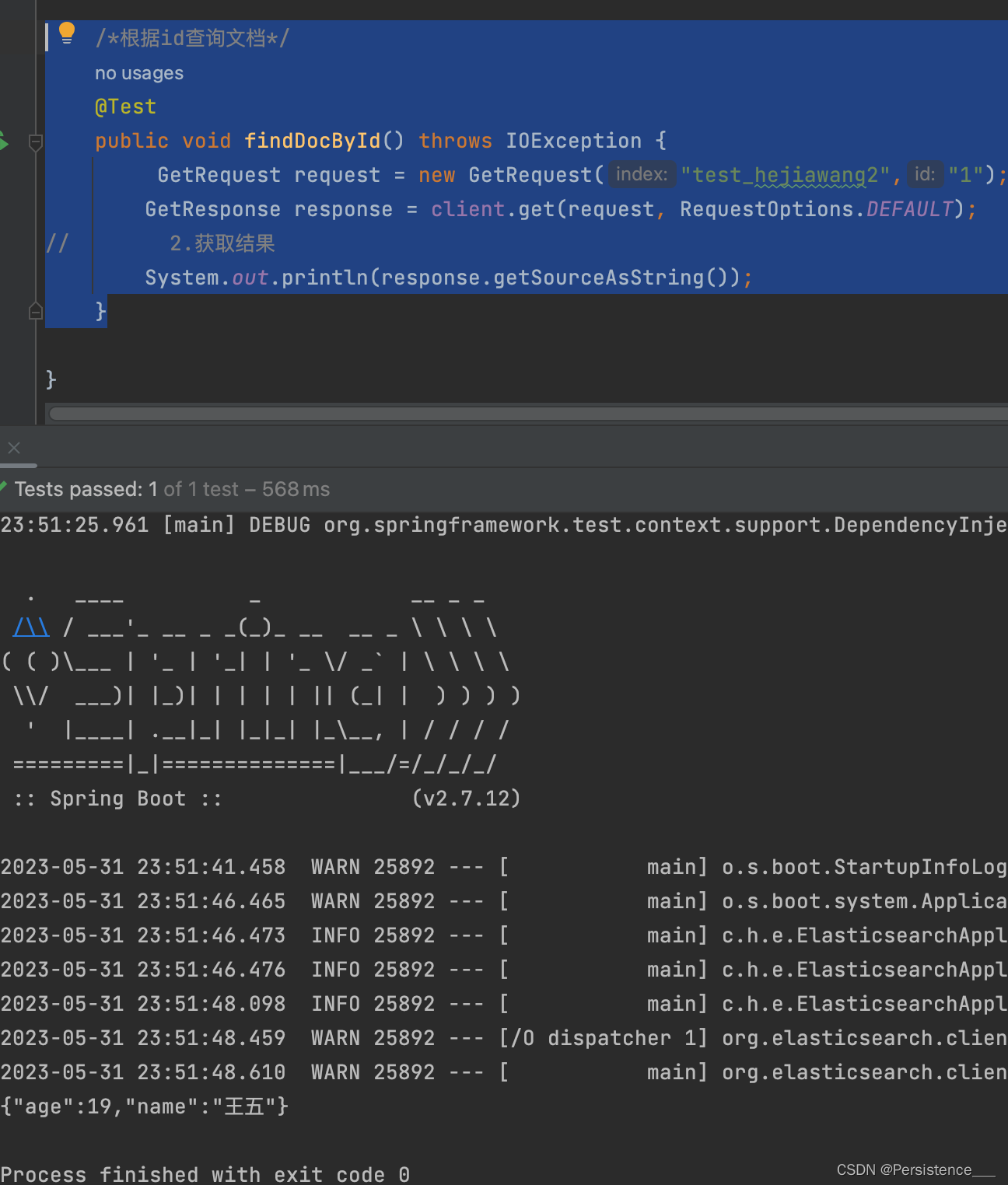Click 'Process finished with exit code 0'
Screen dimensions: 1008x1185
click(205, 1174)
